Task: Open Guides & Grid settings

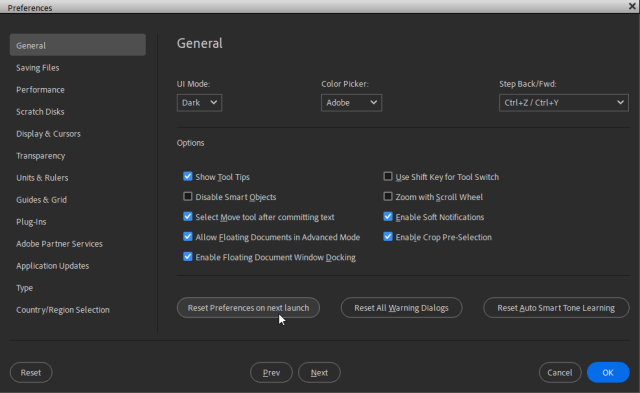Action: (41, 200)
